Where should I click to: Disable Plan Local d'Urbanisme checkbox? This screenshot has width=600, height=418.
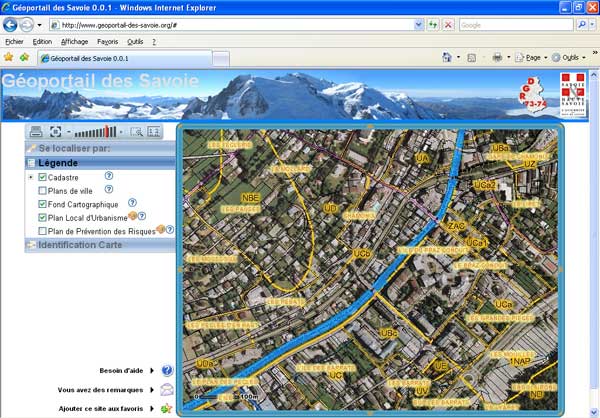click(42, 217)
